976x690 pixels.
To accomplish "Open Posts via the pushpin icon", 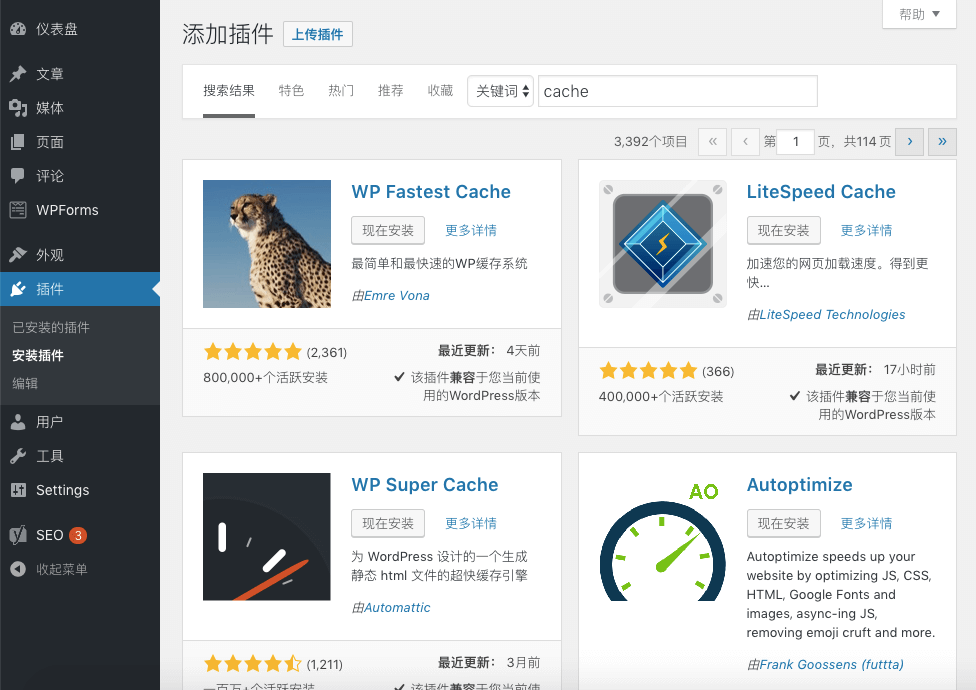I will tap(18, 74).
